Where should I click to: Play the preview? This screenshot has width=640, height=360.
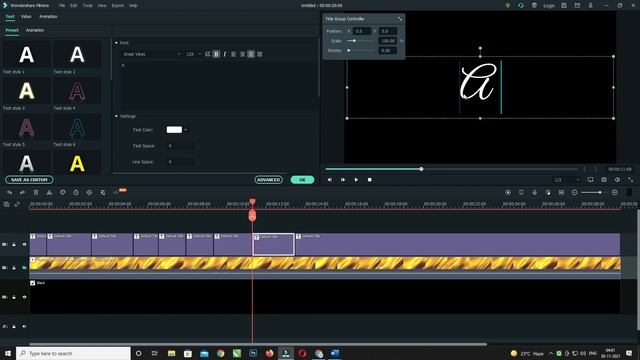tap(356, 180)
